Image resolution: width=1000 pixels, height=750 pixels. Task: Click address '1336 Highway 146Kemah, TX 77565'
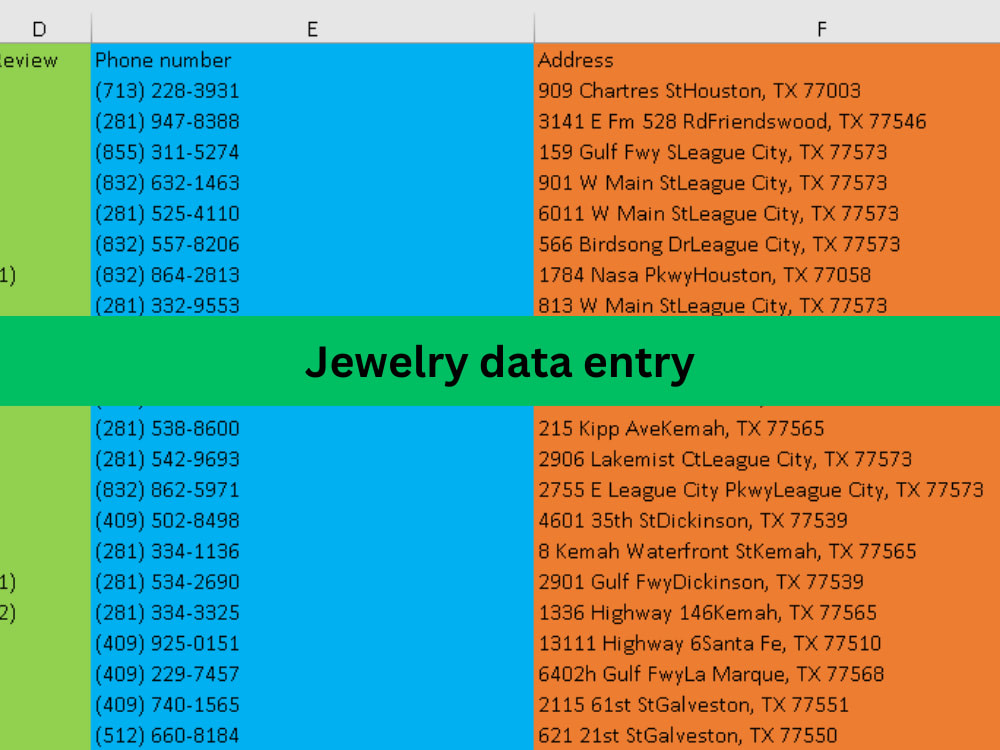coord(707,613)
